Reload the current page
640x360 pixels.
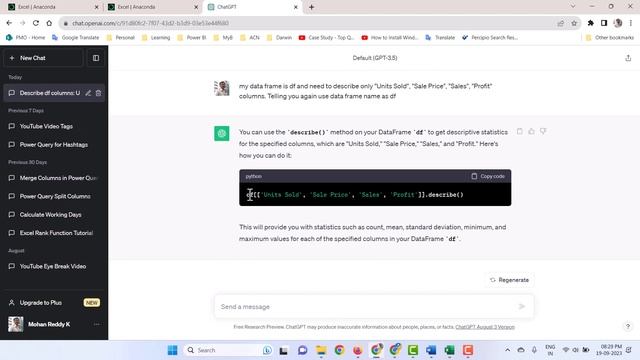[36, 23]
